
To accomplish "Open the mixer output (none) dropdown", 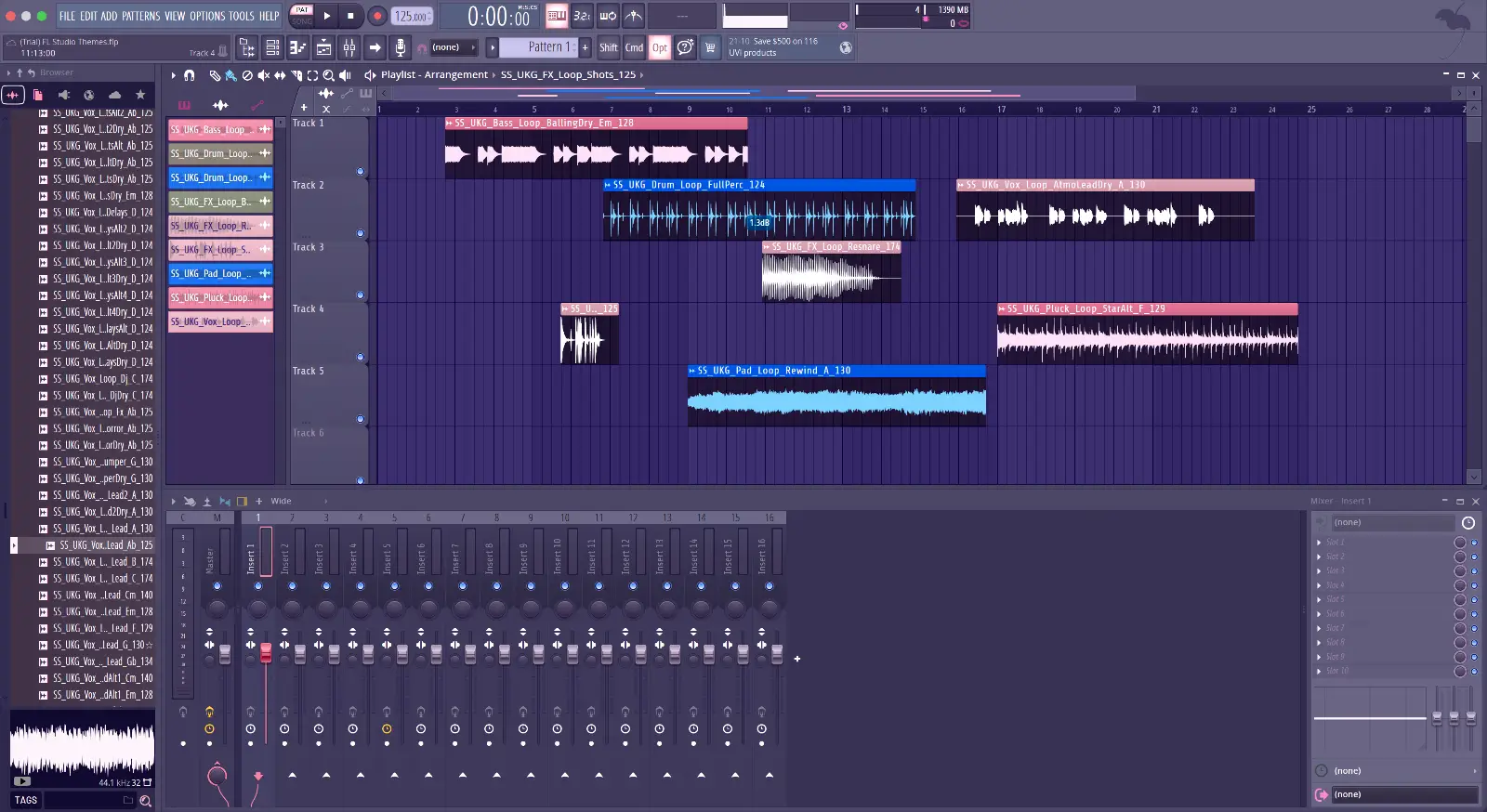I will (1403, 795).
